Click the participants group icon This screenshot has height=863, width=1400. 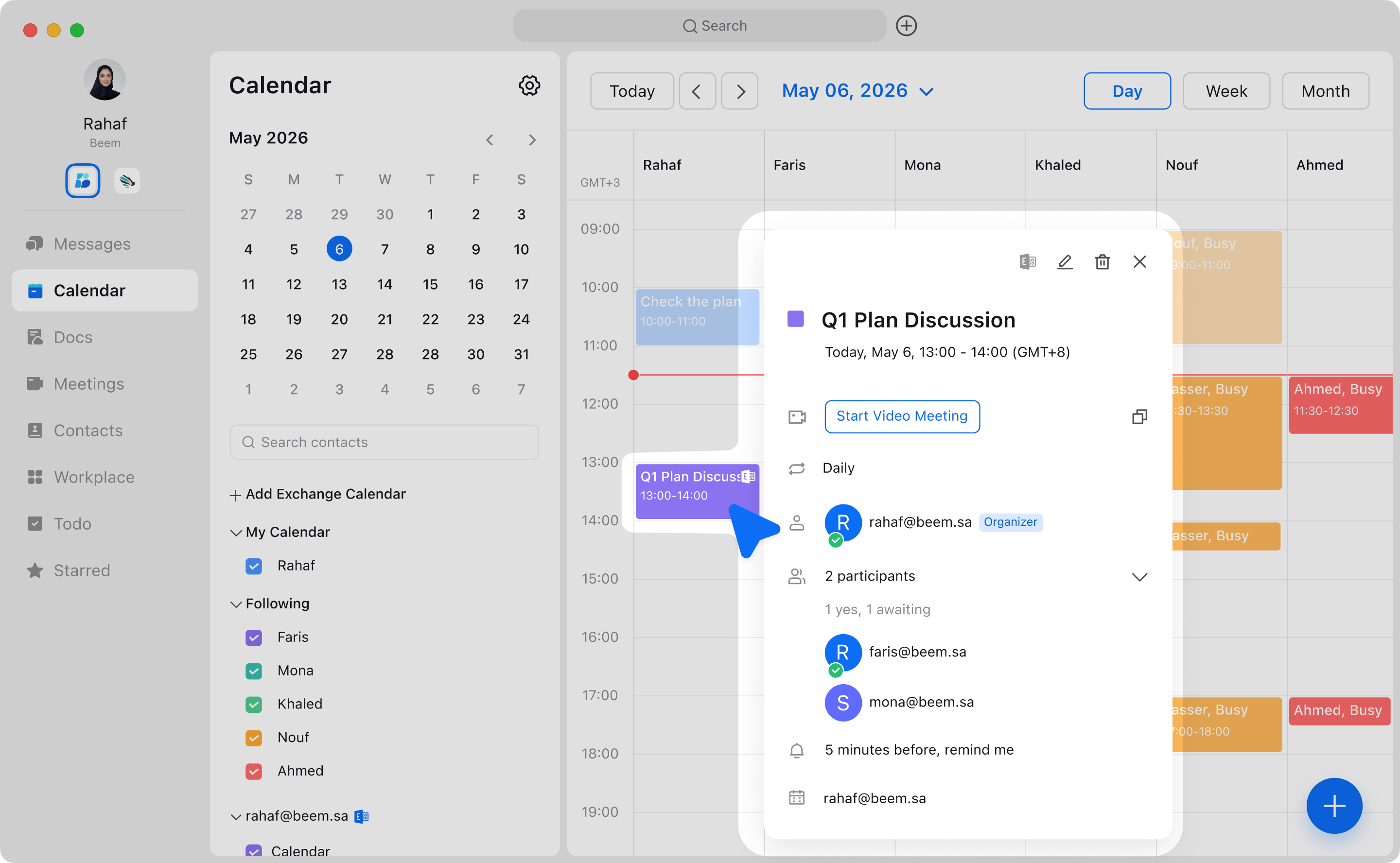tap(797, 576)
